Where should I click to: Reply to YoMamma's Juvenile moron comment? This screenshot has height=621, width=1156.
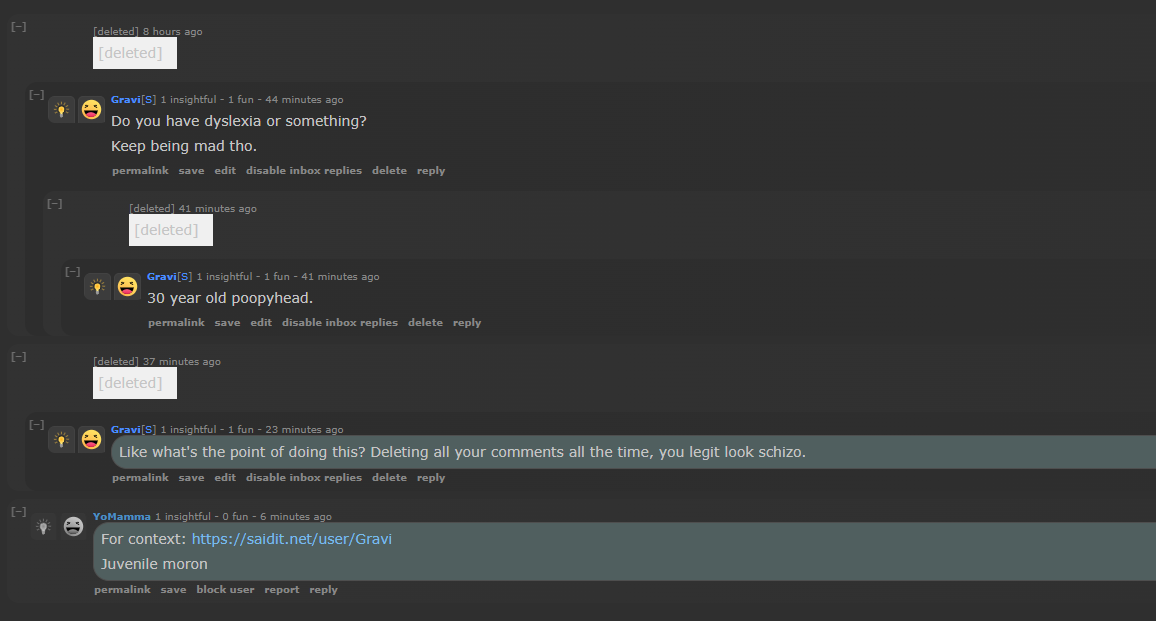click(324, 589)
